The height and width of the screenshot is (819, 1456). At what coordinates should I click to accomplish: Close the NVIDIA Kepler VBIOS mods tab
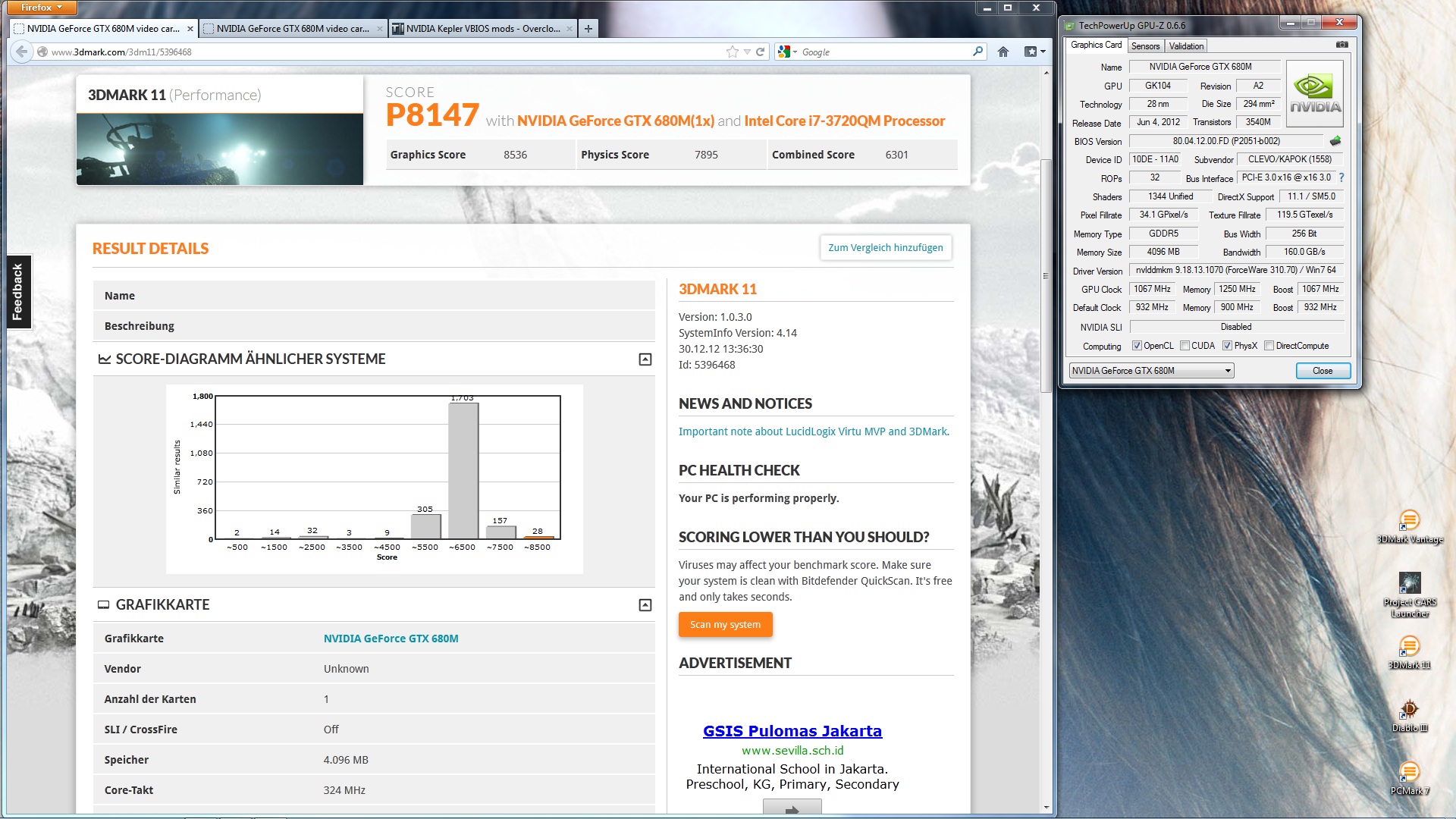pyautogui.click(x=570, y=29)
